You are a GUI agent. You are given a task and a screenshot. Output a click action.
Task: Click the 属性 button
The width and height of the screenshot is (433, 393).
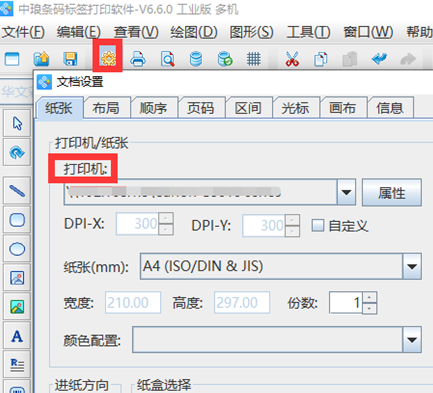coord(392,193)
